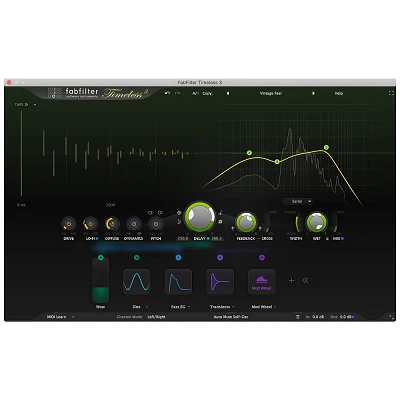Screen dimensions: 400x400
Task: Click the icon right of Feedback knob
Action: 260,228
